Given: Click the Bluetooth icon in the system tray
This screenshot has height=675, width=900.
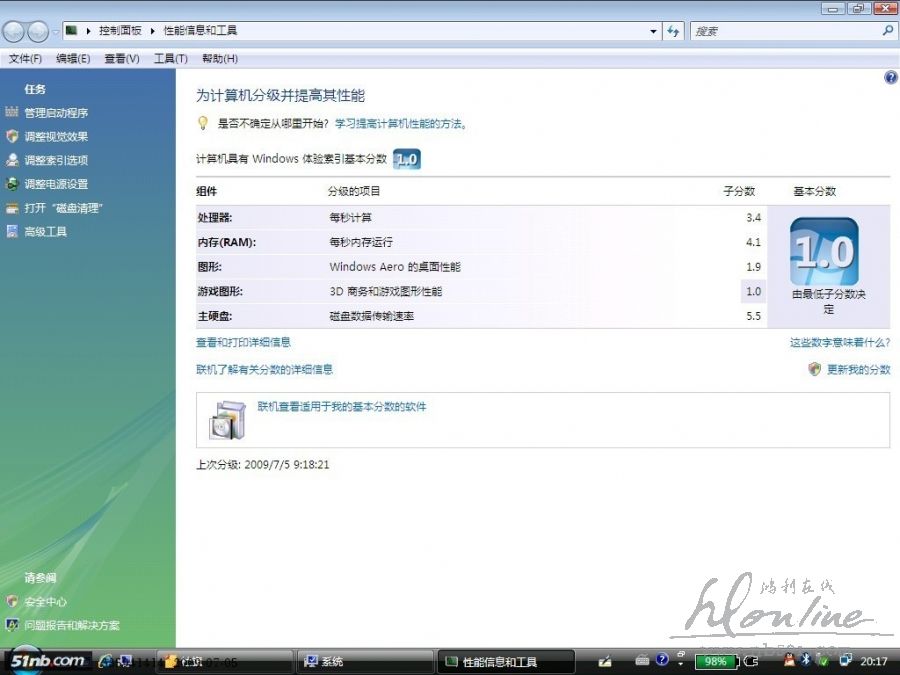Looking at the screenshot, I should point(803,660).
